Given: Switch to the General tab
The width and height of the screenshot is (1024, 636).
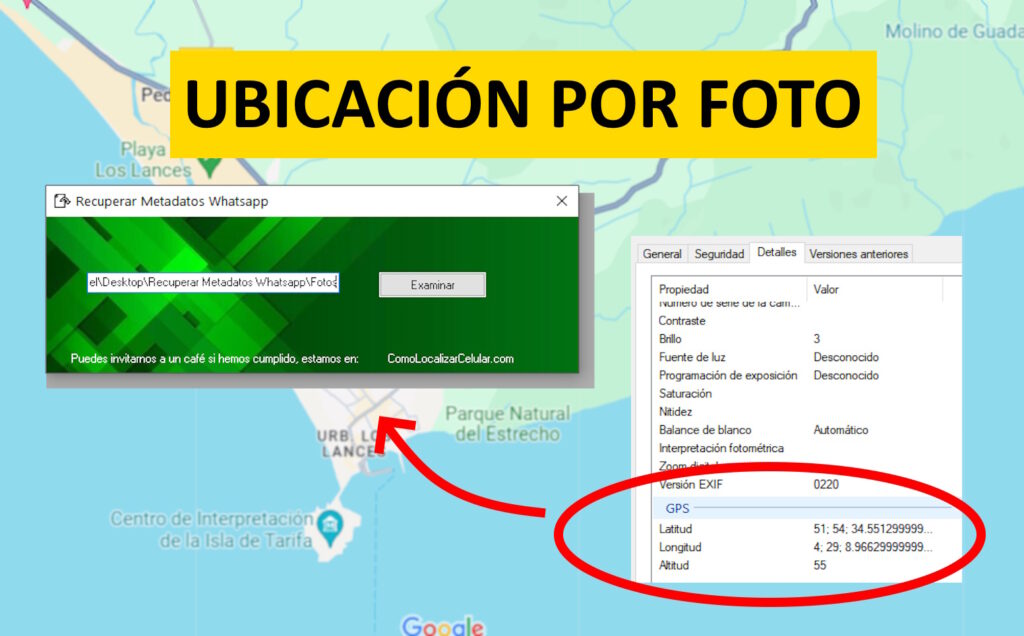Looking at the screenshot, I should tap(662, 254).
